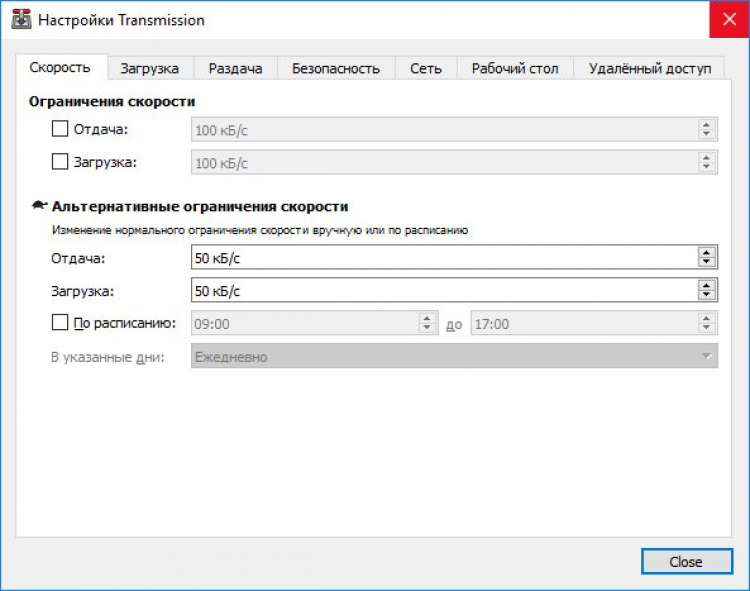750x591 pixels.
Task: Click the turtle icon for alternative limits
Action: [39, 206]
